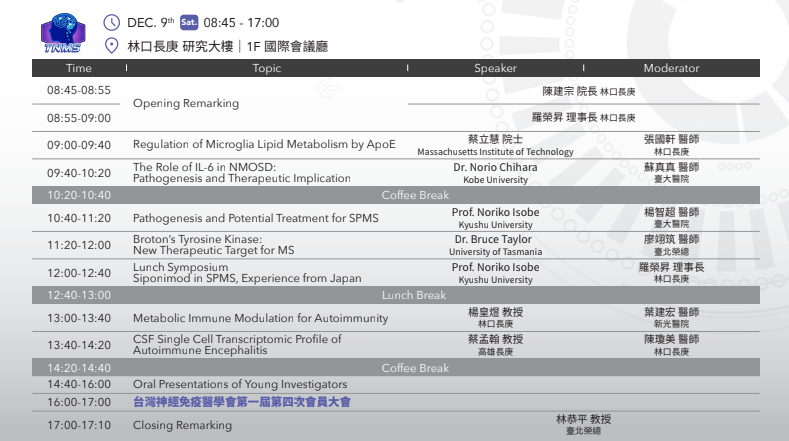Click the purple Sat. badge
Screen dimensions: 789x441
(189, 22)
